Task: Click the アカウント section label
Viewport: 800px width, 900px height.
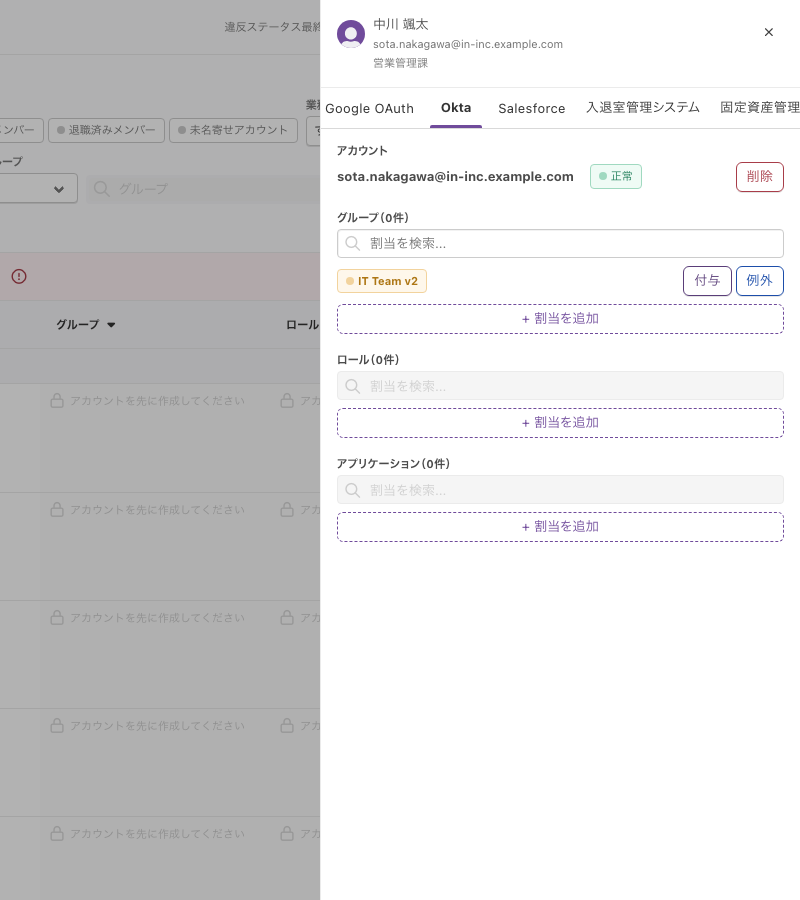Action: (x=362, y=150)
